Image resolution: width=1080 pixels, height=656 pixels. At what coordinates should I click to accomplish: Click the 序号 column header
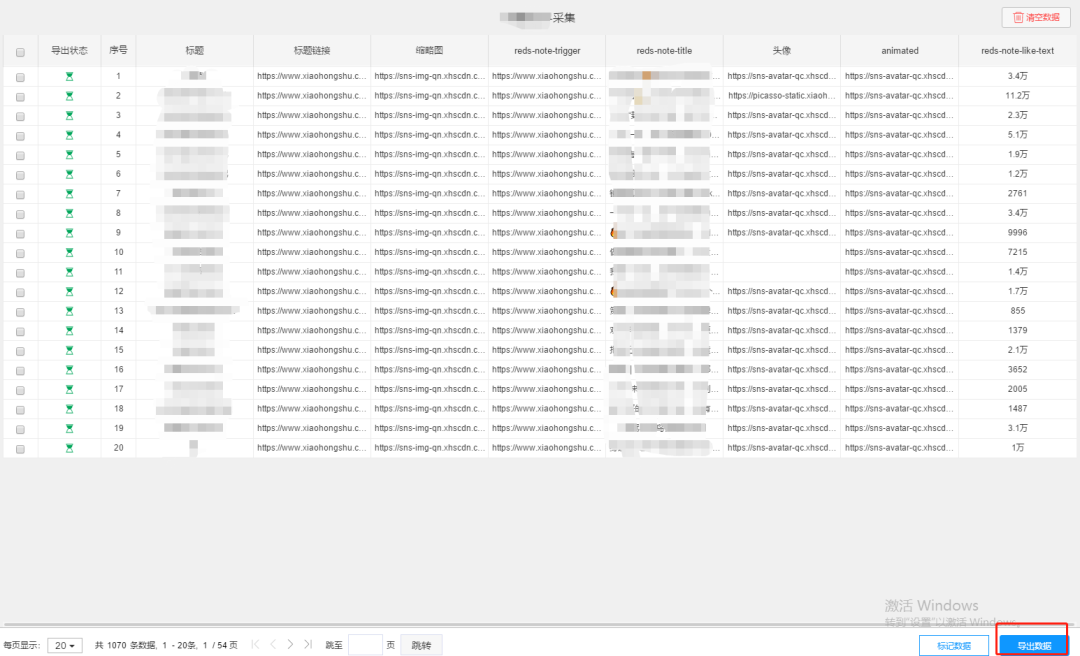click(x=118, y=50)
